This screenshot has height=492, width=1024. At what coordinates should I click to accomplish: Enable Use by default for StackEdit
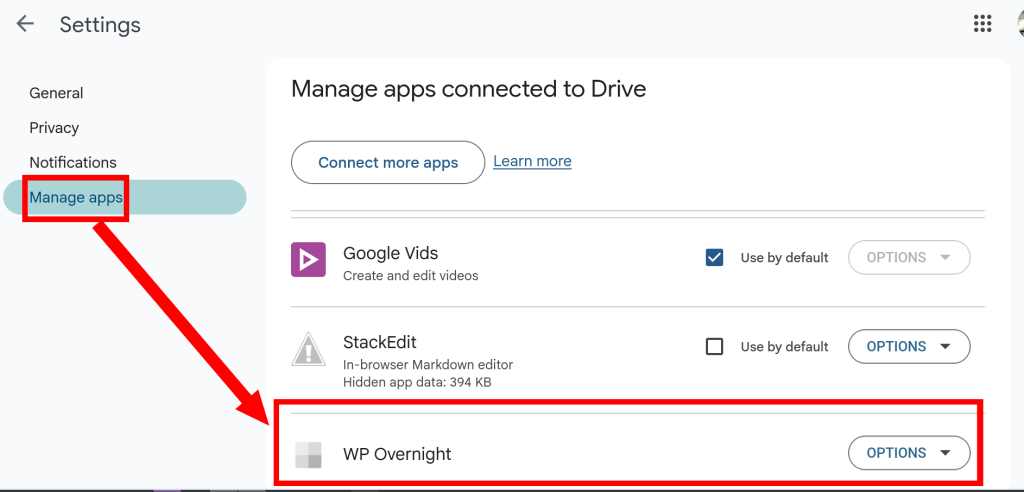(715, 346)
